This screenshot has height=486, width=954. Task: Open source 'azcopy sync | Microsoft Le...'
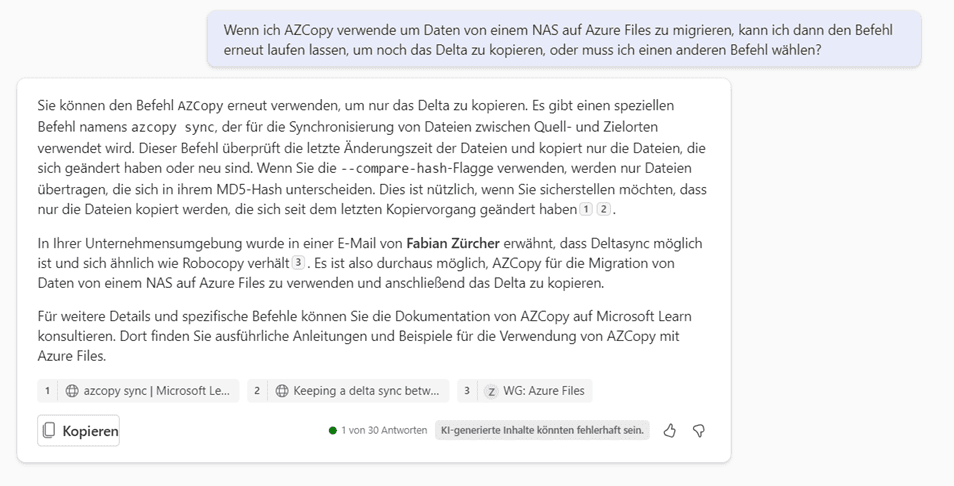138,391
